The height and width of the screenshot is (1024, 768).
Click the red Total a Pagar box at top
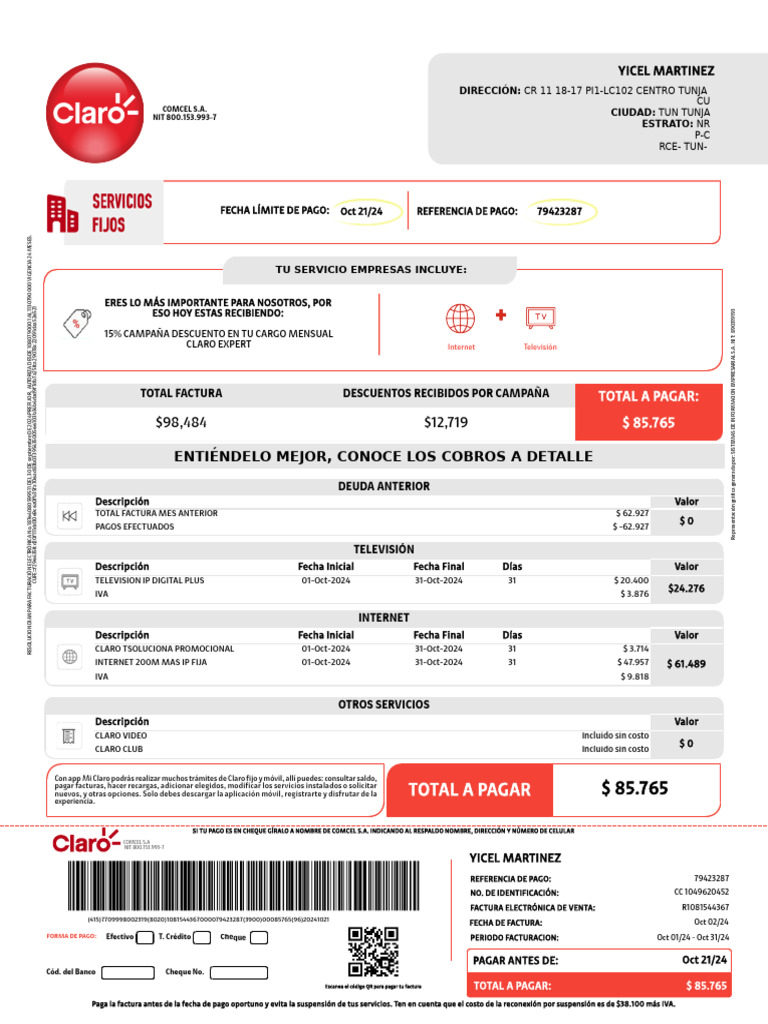coord(648,411)
